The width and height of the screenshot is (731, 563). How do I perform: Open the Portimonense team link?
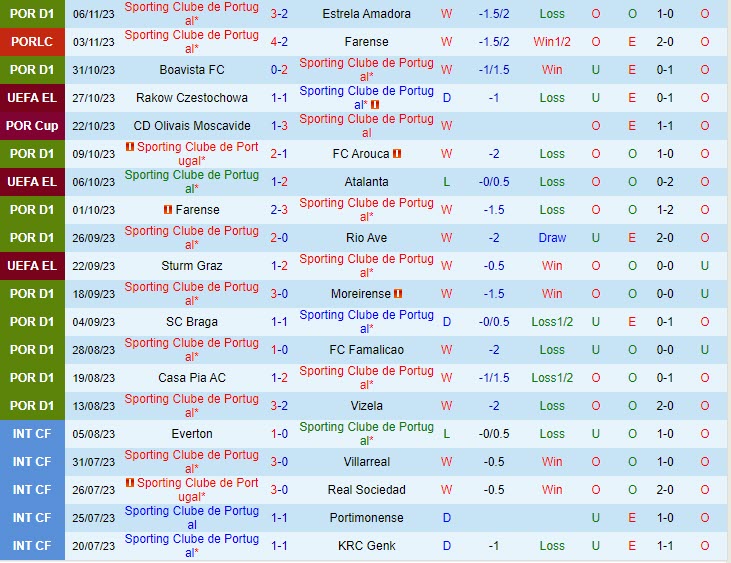366,518
